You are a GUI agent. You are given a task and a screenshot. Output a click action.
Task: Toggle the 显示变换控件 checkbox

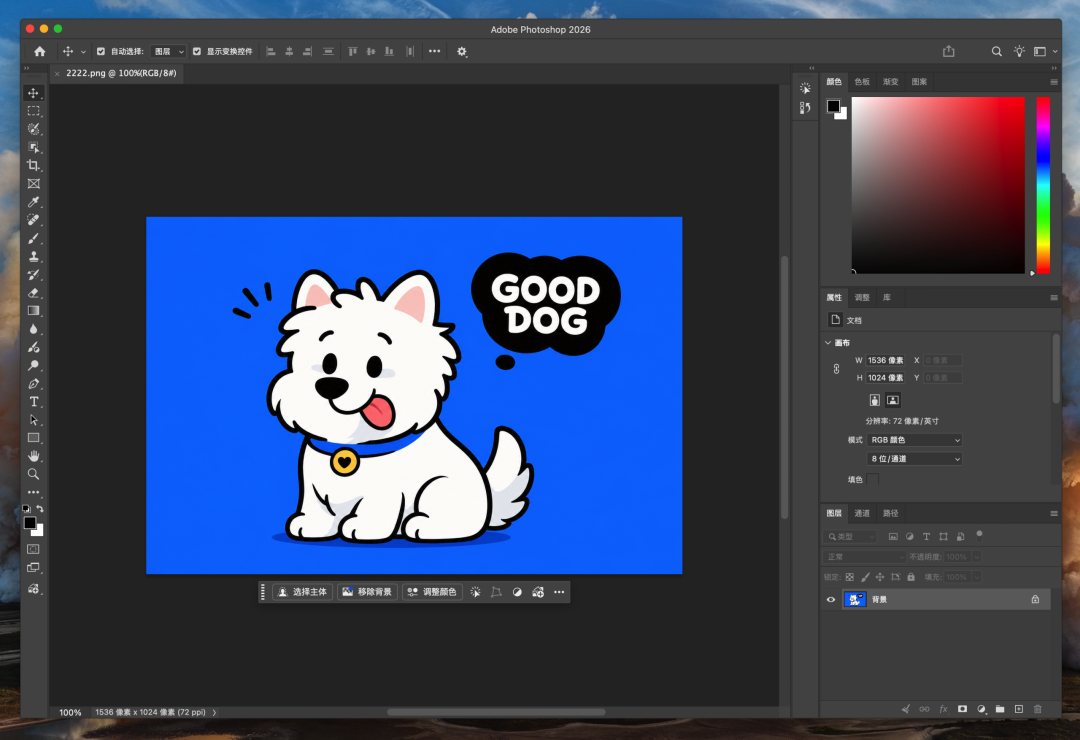197,52
